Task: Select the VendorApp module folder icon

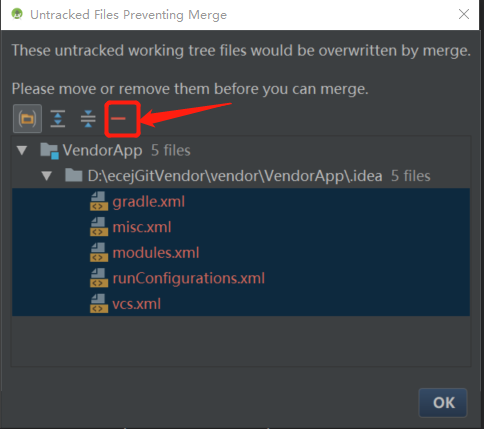Action: pyautogui.click(x=49, y=151)
